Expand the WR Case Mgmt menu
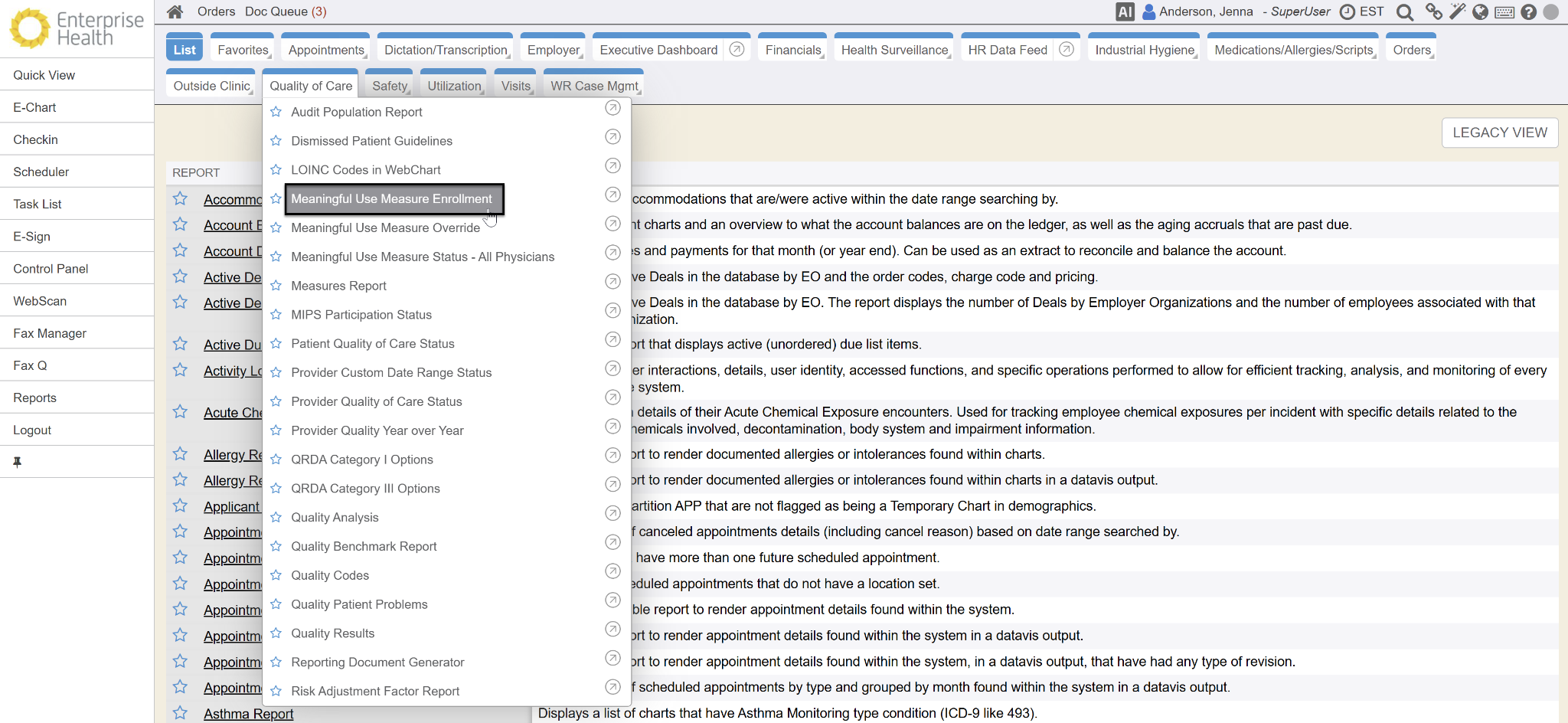 [x=593, y=86]
